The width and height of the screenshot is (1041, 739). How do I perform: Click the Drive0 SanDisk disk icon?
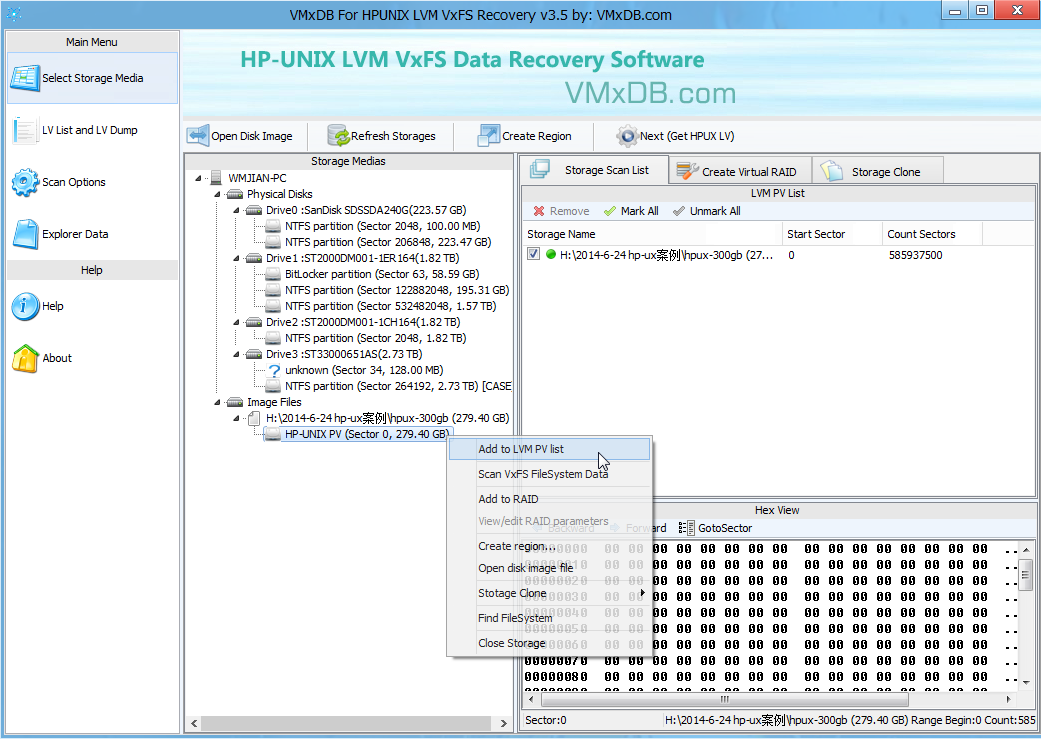pos(254,210)
